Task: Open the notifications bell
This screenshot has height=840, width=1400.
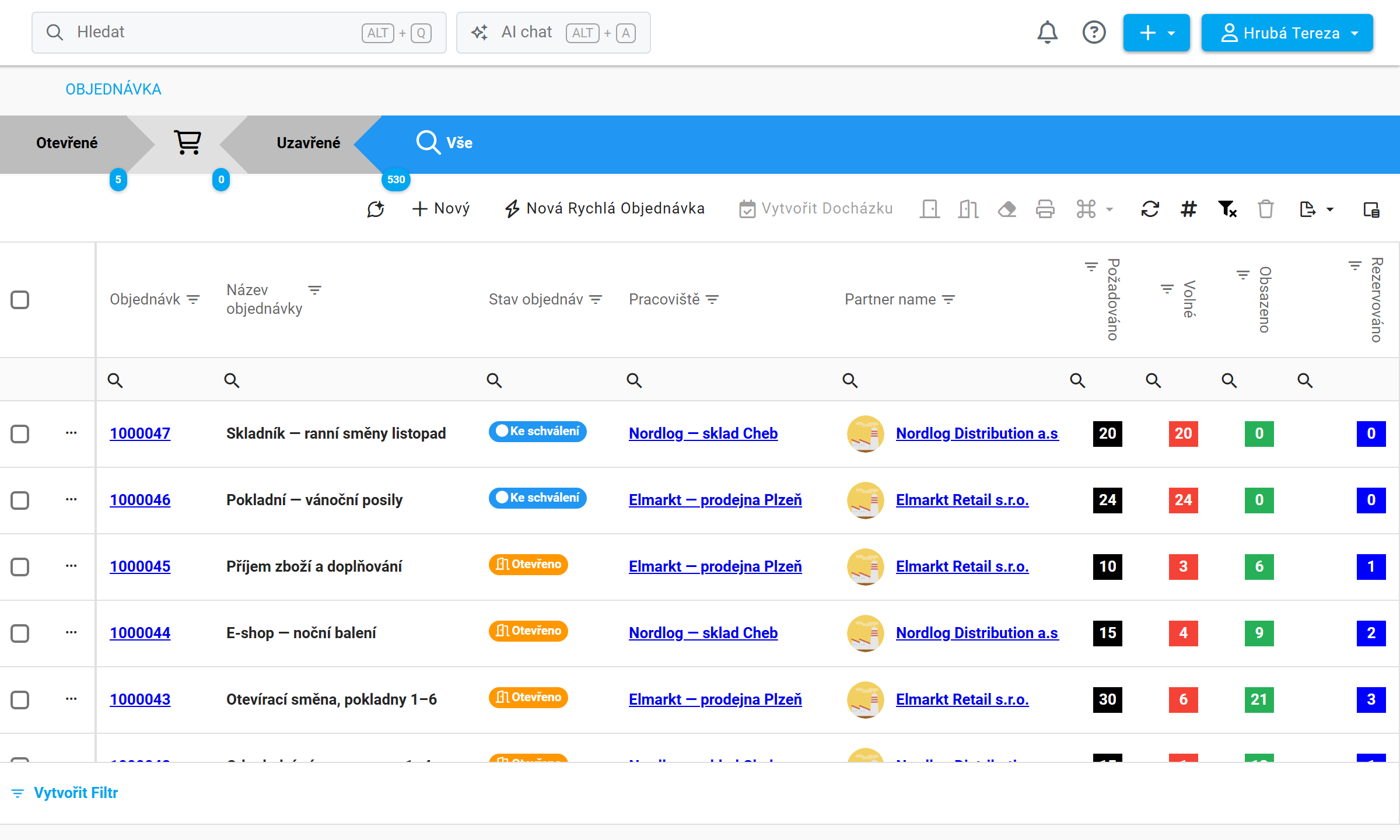Action: click(x=1047, y=33)
